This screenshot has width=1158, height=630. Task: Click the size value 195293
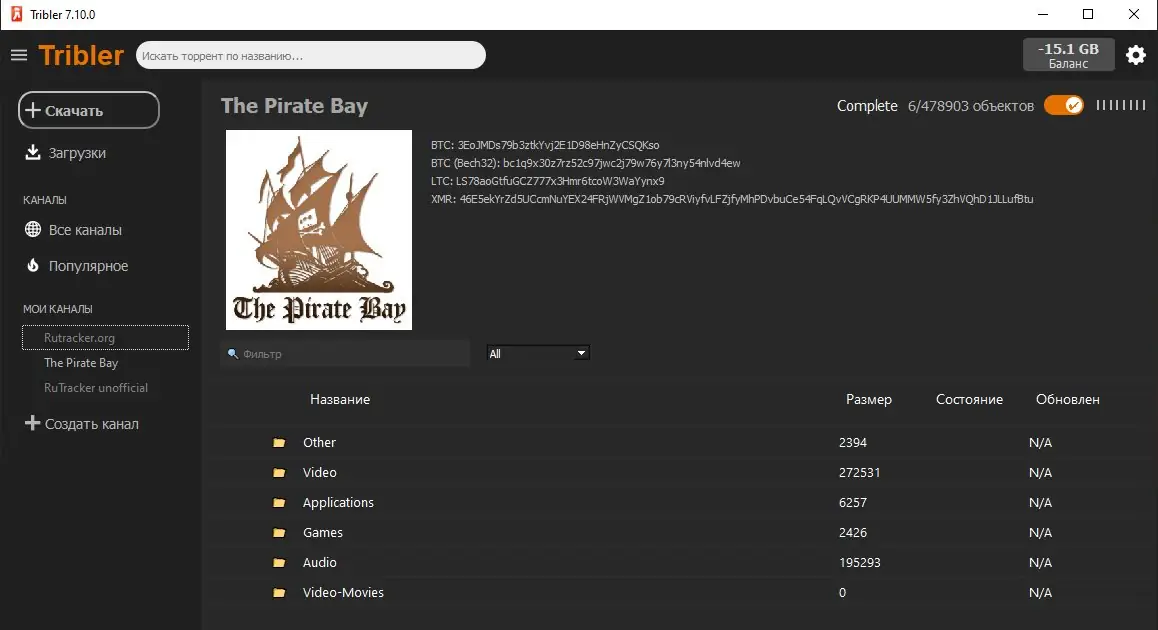pos(860,563)
